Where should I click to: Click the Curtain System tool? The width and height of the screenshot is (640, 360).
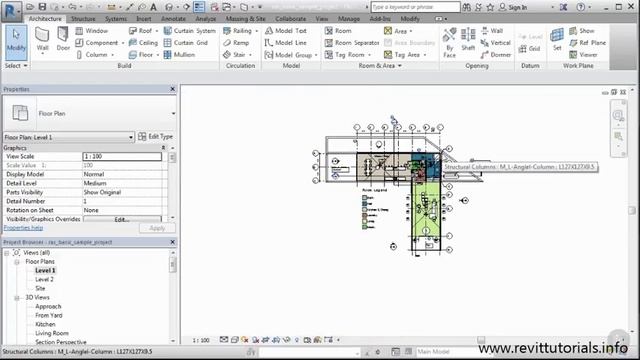[x=190, y=31]
